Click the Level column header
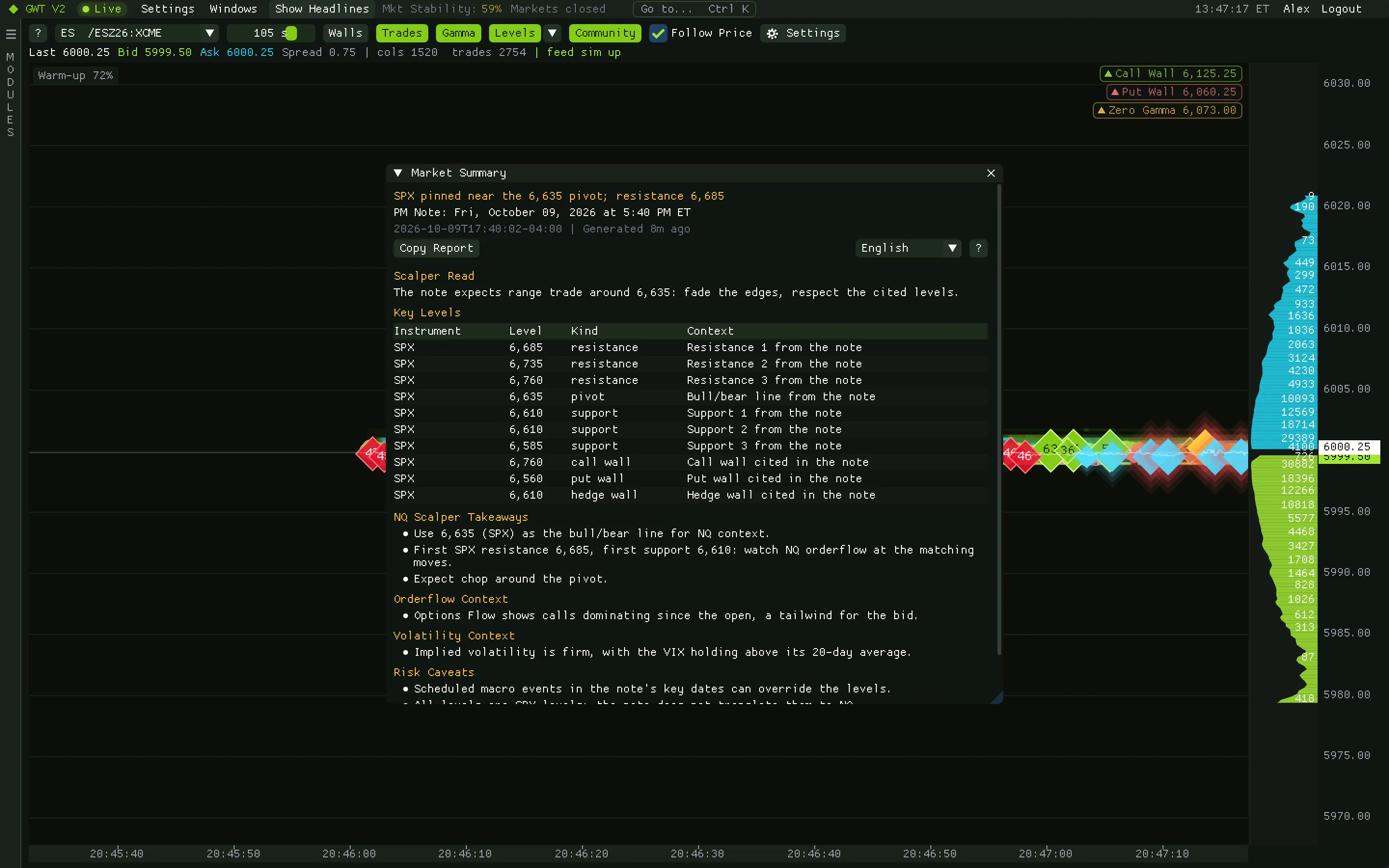Image resolution: width=1389 pixels, height=868 pixels. (525, 331)
